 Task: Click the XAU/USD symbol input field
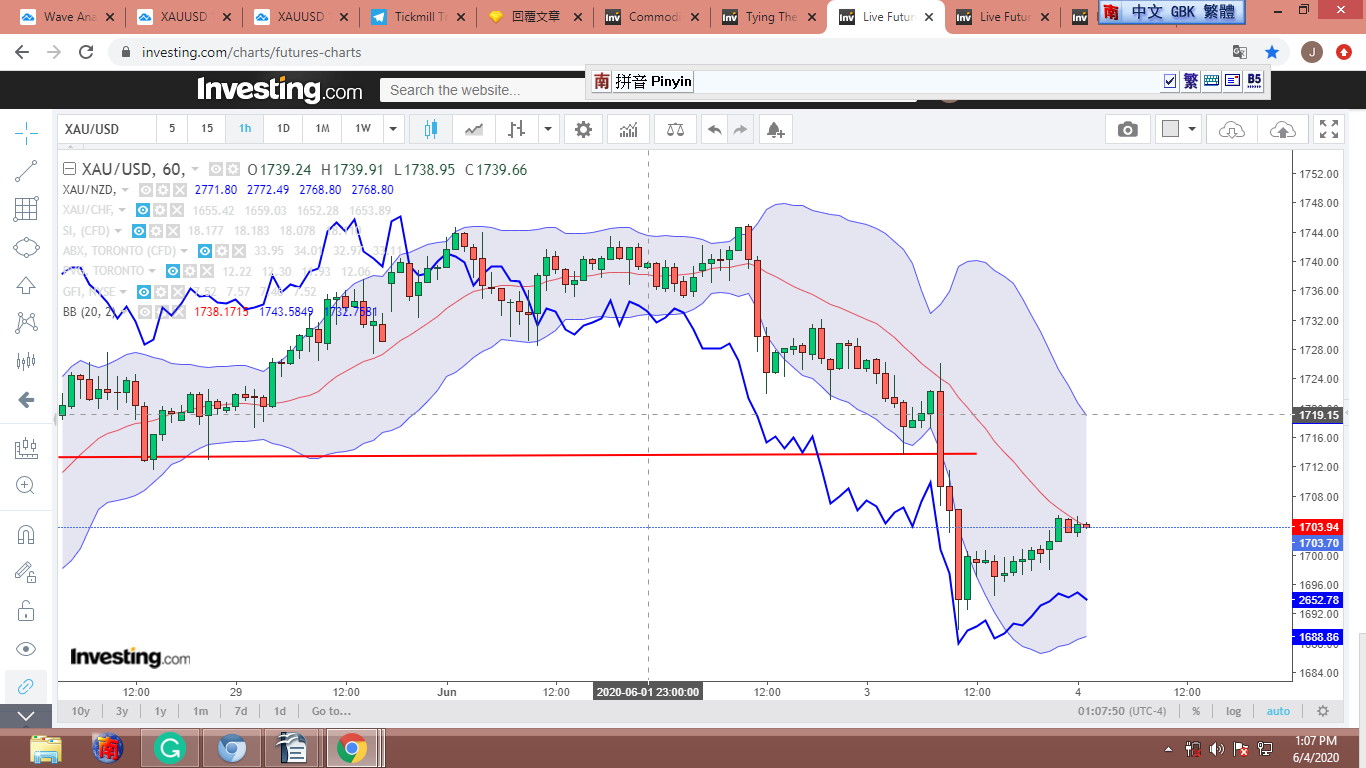click(106, 129)
